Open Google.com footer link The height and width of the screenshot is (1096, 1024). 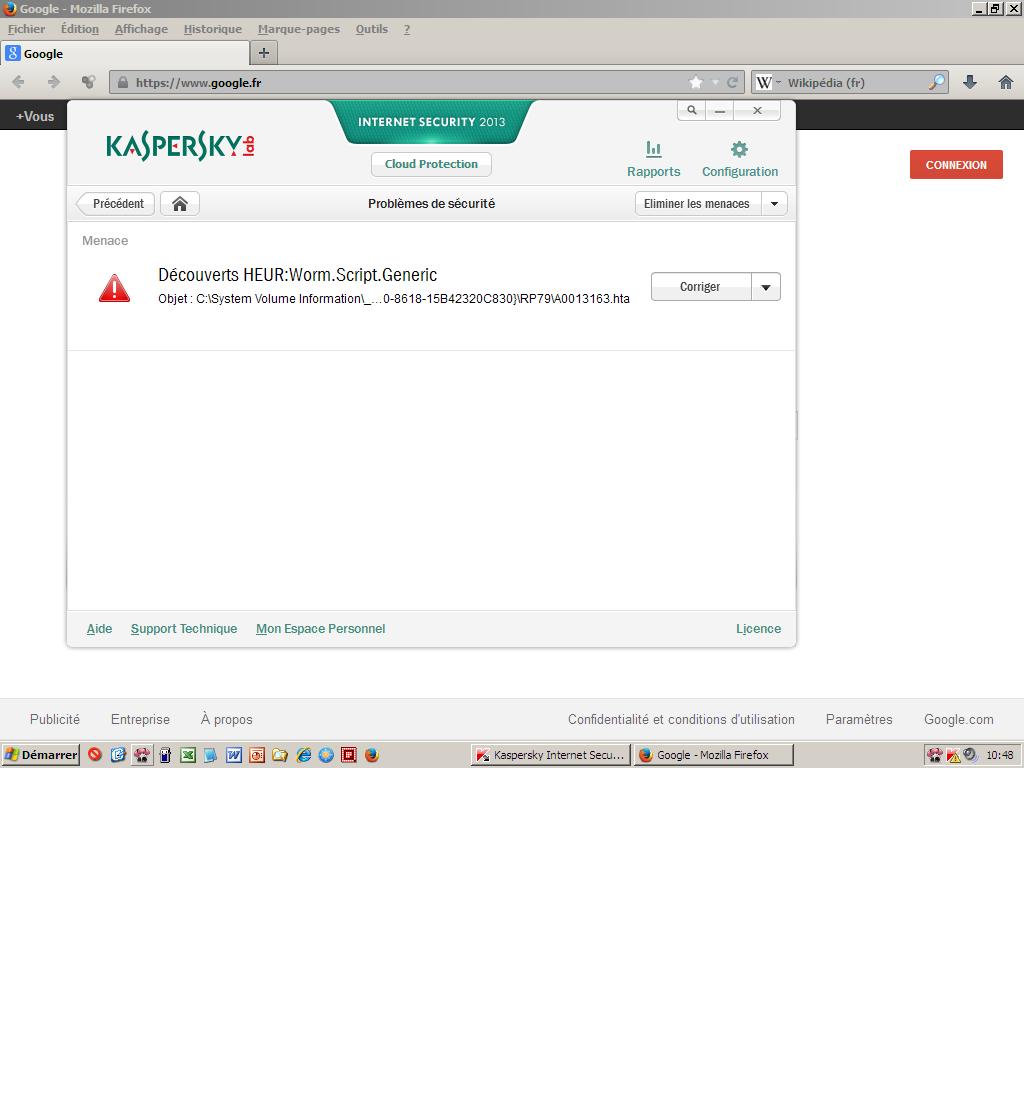pos(958,719)
